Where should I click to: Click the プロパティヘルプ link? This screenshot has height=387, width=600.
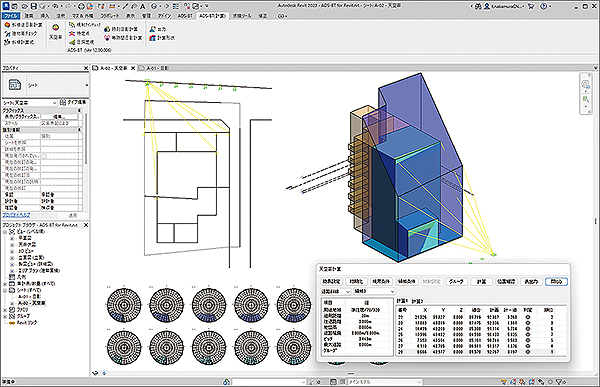(x=16, y=215)
